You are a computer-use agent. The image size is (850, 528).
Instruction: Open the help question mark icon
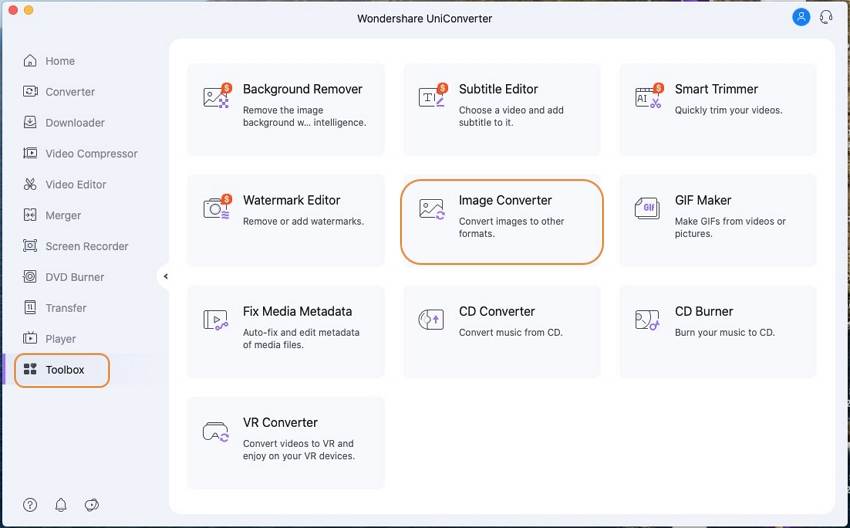click(x=30, y=505)
